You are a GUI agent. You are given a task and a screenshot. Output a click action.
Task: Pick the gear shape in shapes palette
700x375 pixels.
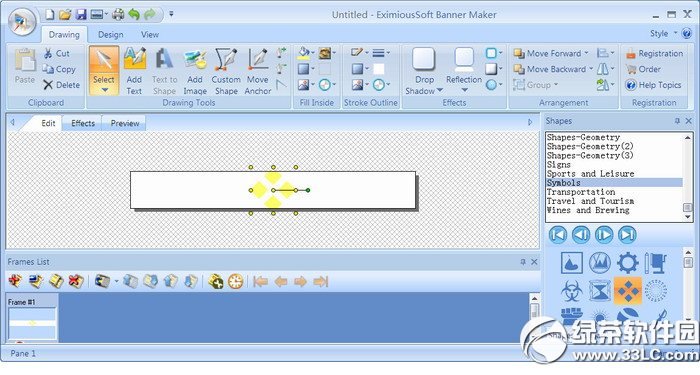point(627,262)
